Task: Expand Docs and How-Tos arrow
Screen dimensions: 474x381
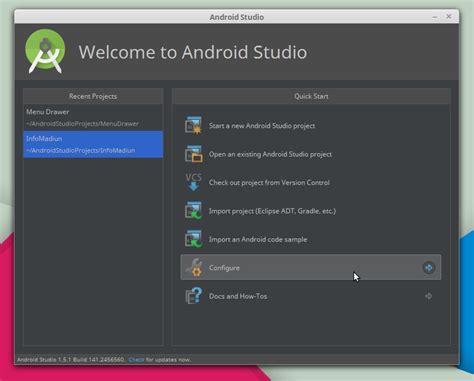Action: point(429,296)
